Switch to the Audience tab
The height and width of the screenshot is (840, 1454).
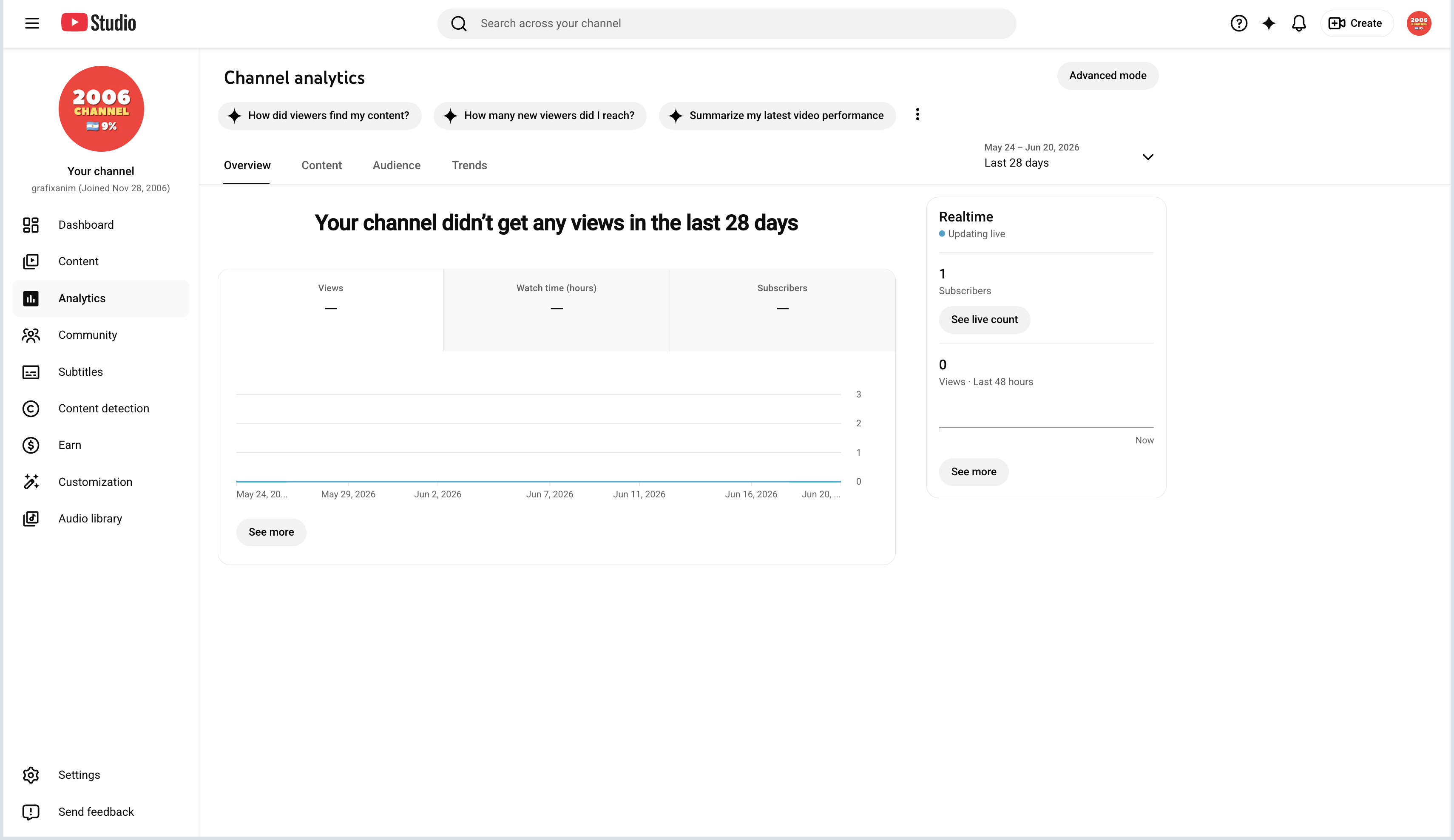396,166
